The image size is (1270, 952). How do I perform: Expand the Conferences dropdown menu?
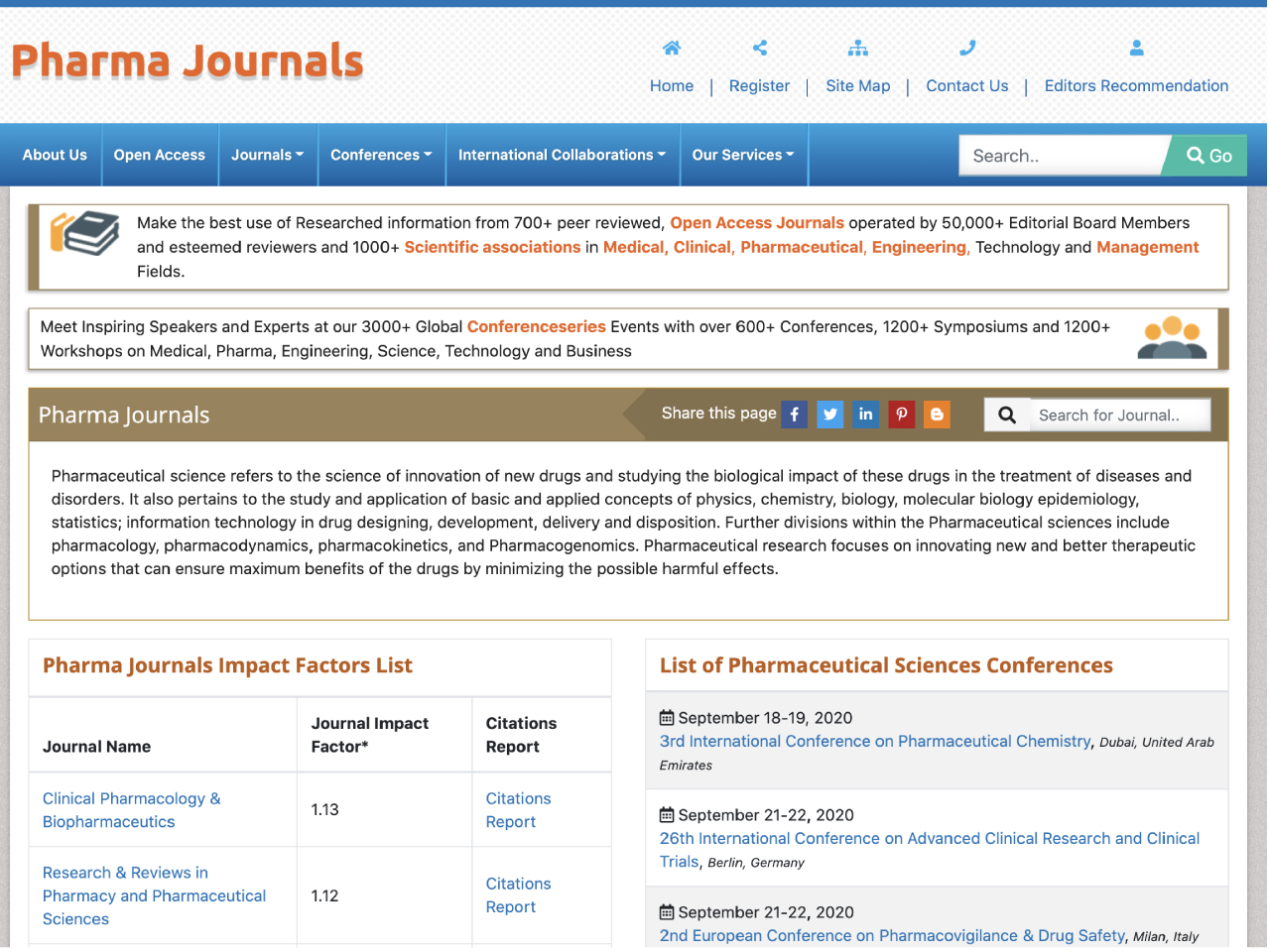coord(381,155)
